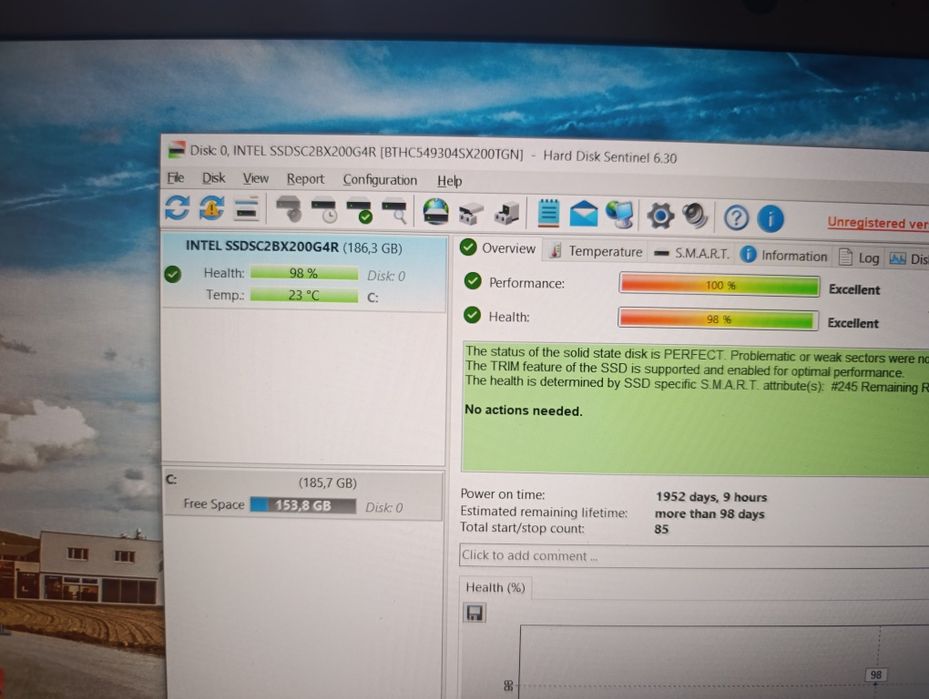
Task: Click the green check beside the left-panel Health row
Action: click(x=173, y=274)
